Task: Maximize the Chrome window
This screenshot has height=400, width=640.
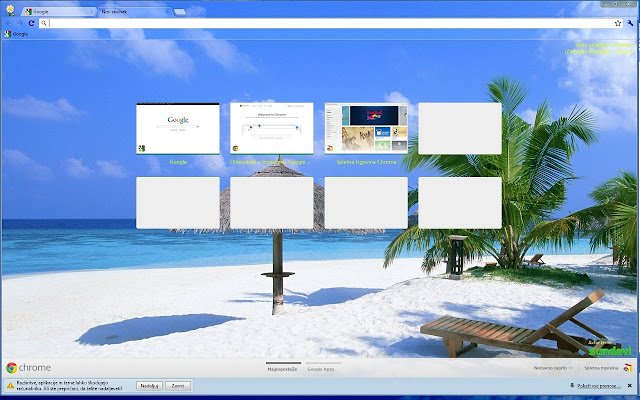Action: (617, 4)
